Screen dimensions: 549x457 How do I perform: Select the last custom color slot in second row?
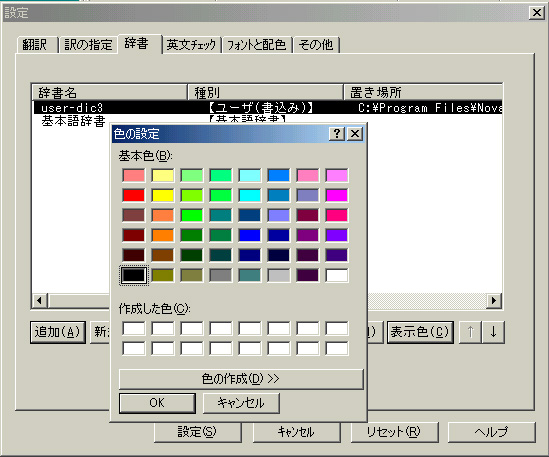point(336,348)
